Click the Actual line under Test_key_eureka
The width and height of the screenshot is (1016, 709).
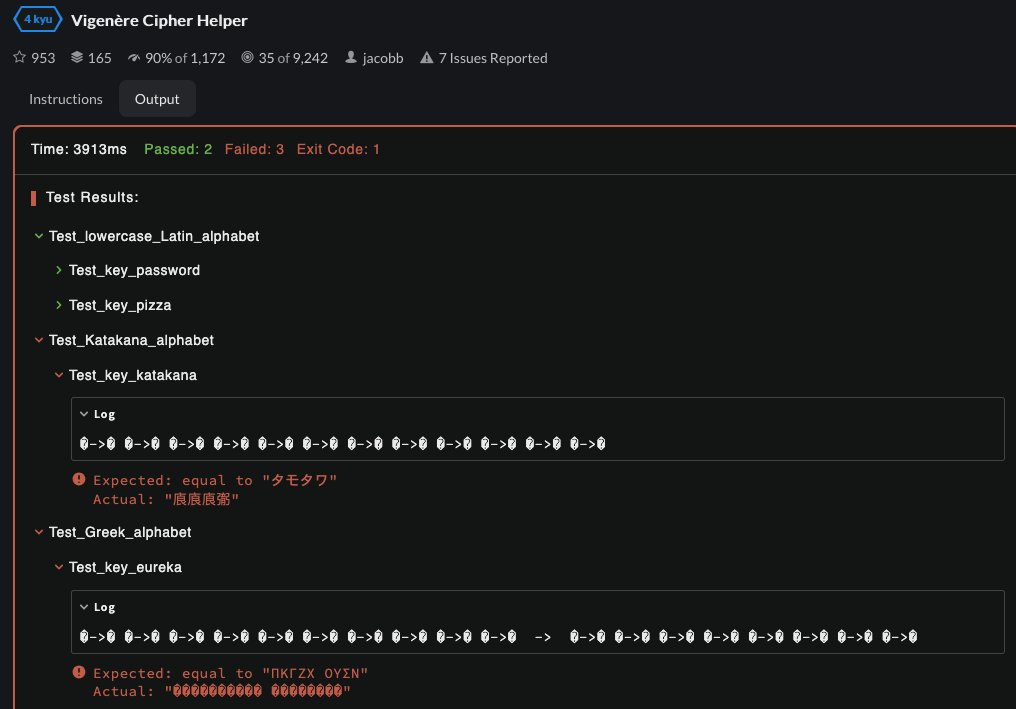pos(222,691)
